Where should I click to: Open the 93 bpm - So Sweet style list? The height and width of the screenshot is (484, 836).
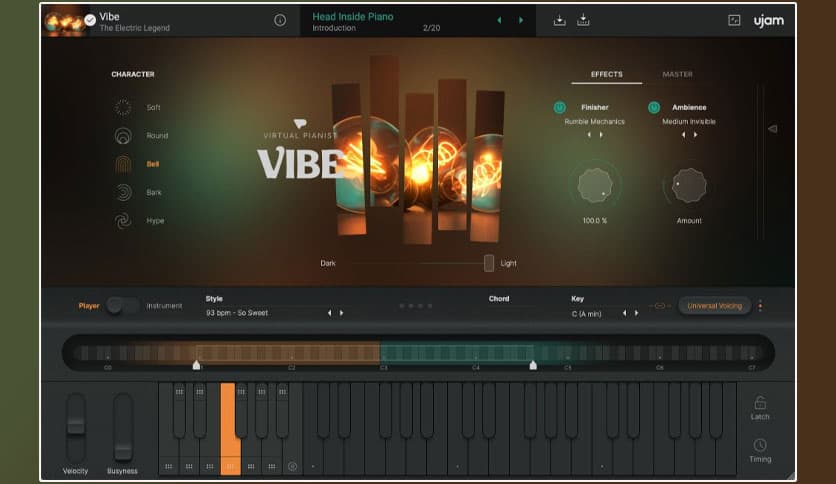(237, 313)
